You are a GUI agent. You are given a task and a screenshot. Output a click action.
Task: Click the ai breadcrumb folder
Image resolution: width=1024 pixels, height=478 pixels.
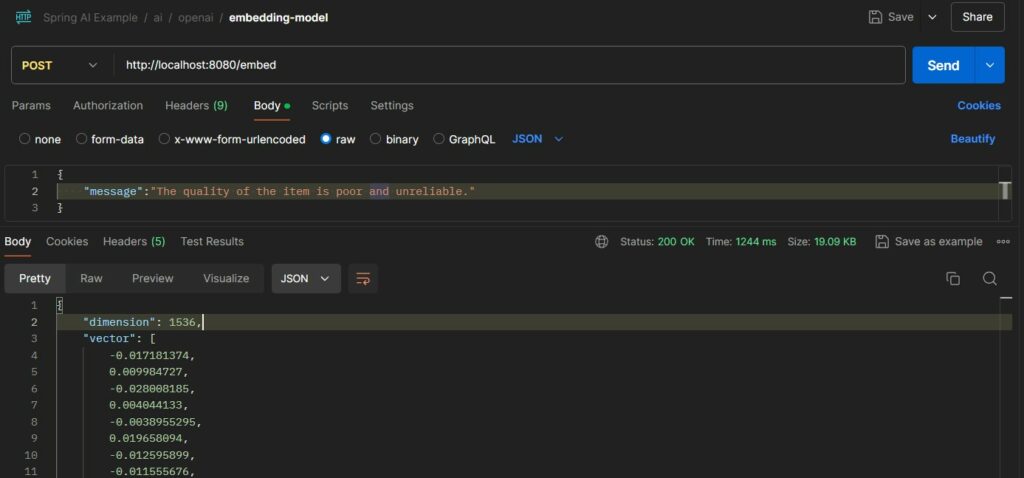click(x=158, y=18)
